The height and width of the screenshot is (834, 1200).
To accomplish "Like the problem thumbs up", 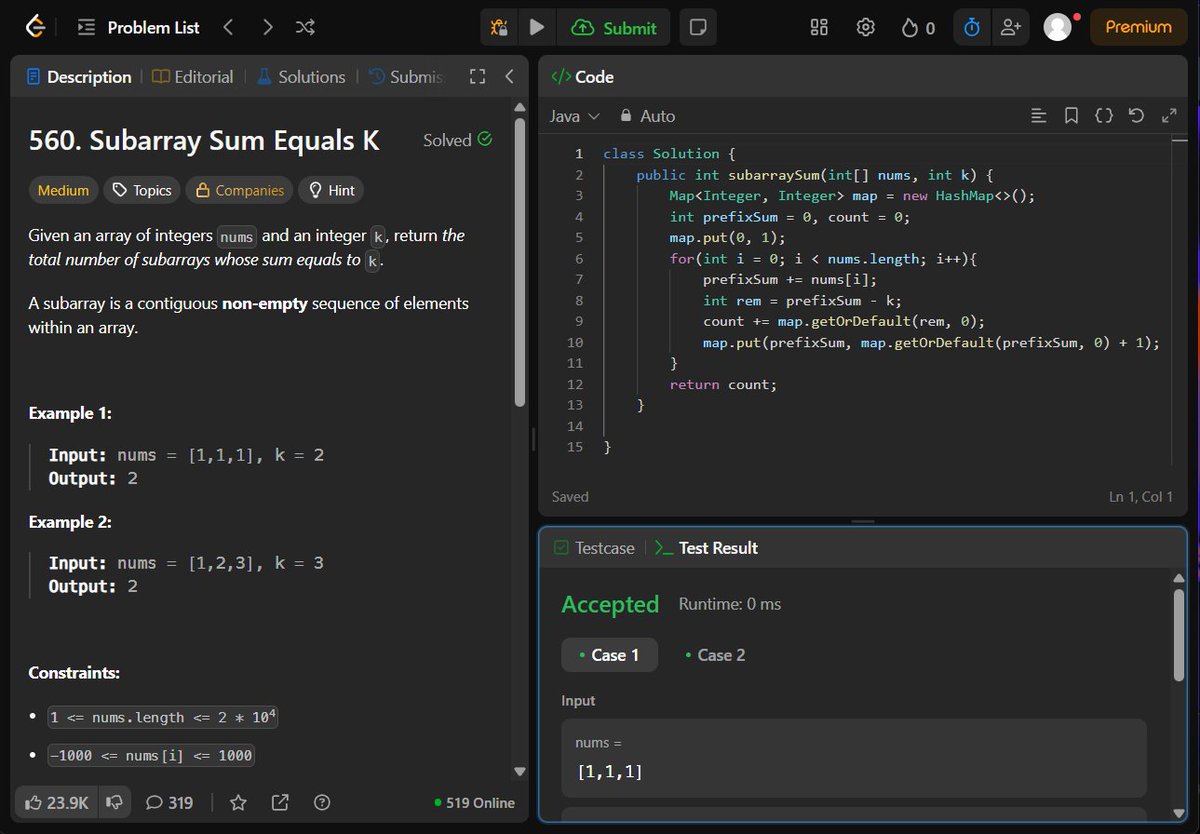I will pyautogui.click(x=58, y=802).
